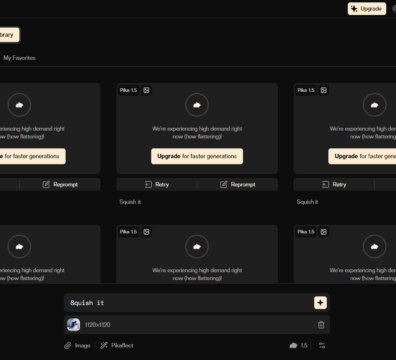Click the Squish it caption below the center card
396x360 pixels.
point(130,202)
